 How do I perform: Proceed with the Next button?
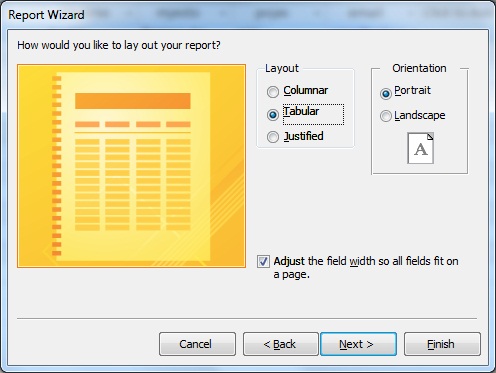(x=358, y=344)
